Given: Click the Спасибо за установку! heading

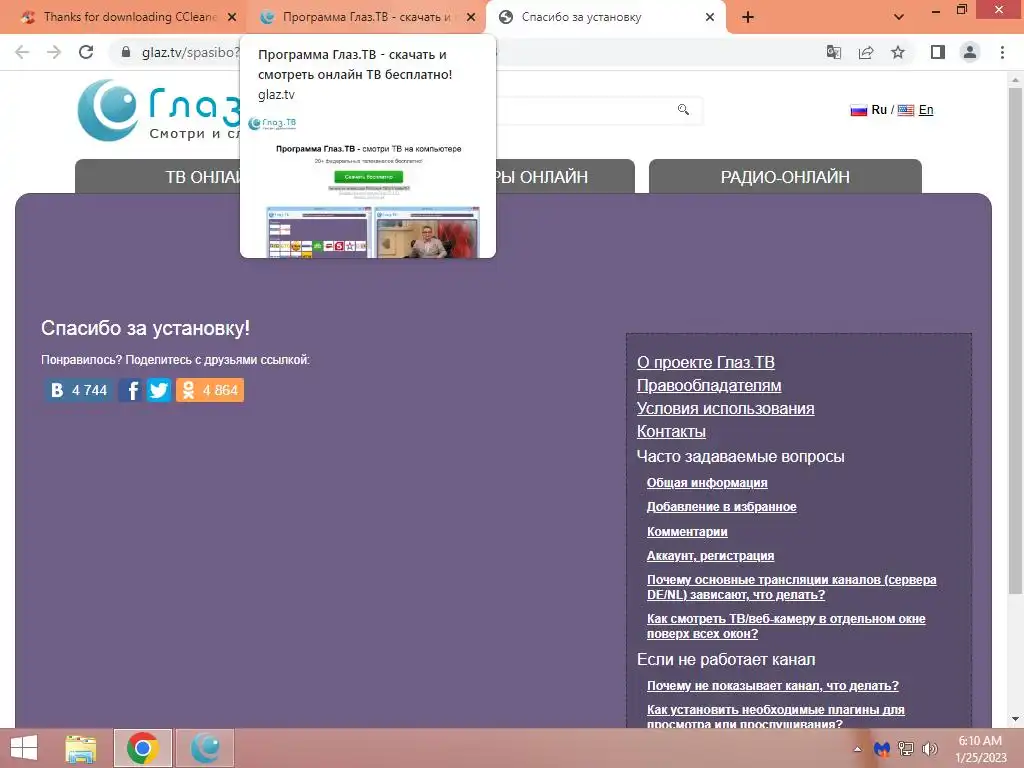Looking at the screenshot, I should tap(145, 328).
